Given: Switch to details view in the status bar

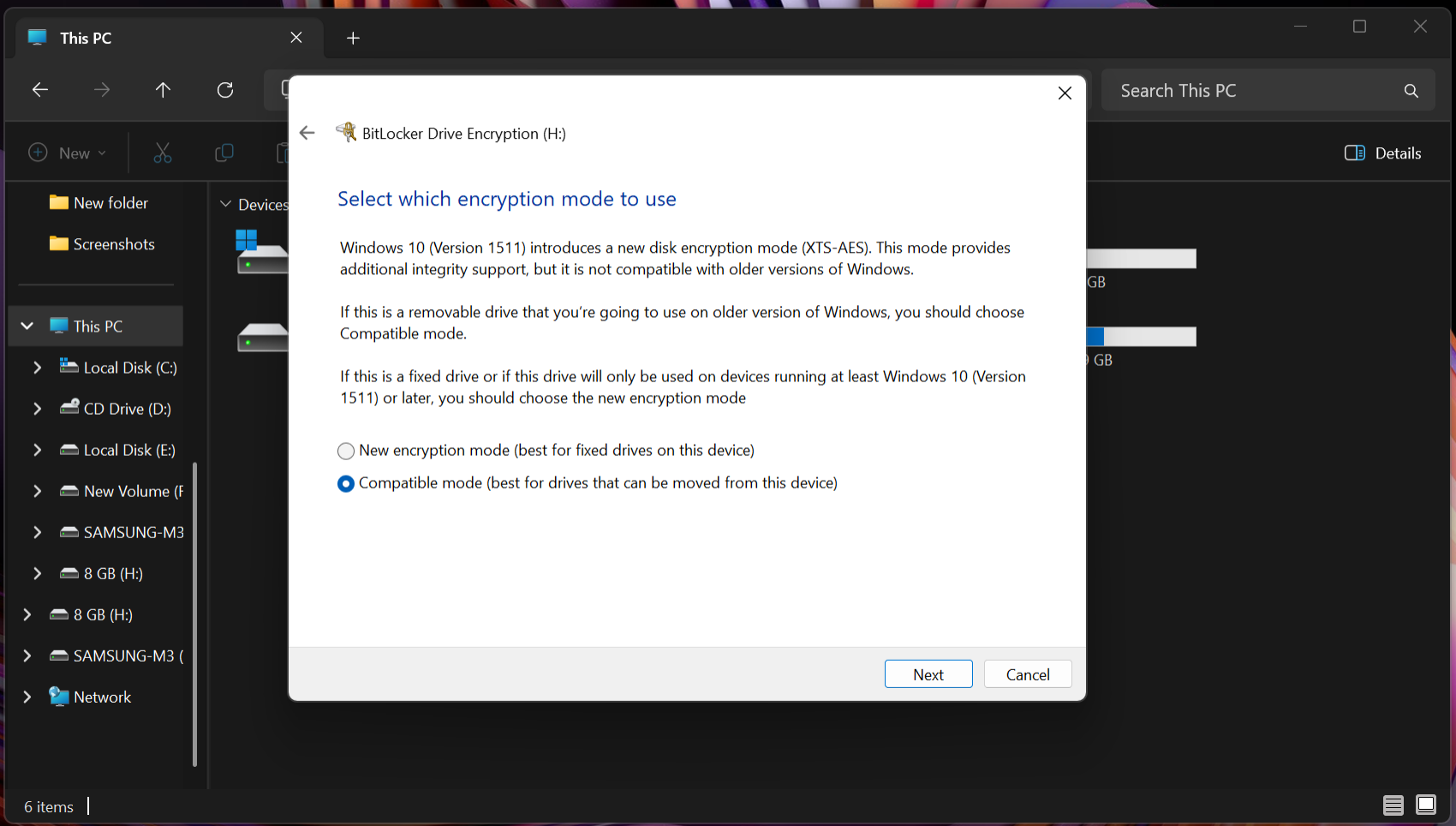Looking at the screenshot, I should pyautogui.click(x=1393, y=806).
